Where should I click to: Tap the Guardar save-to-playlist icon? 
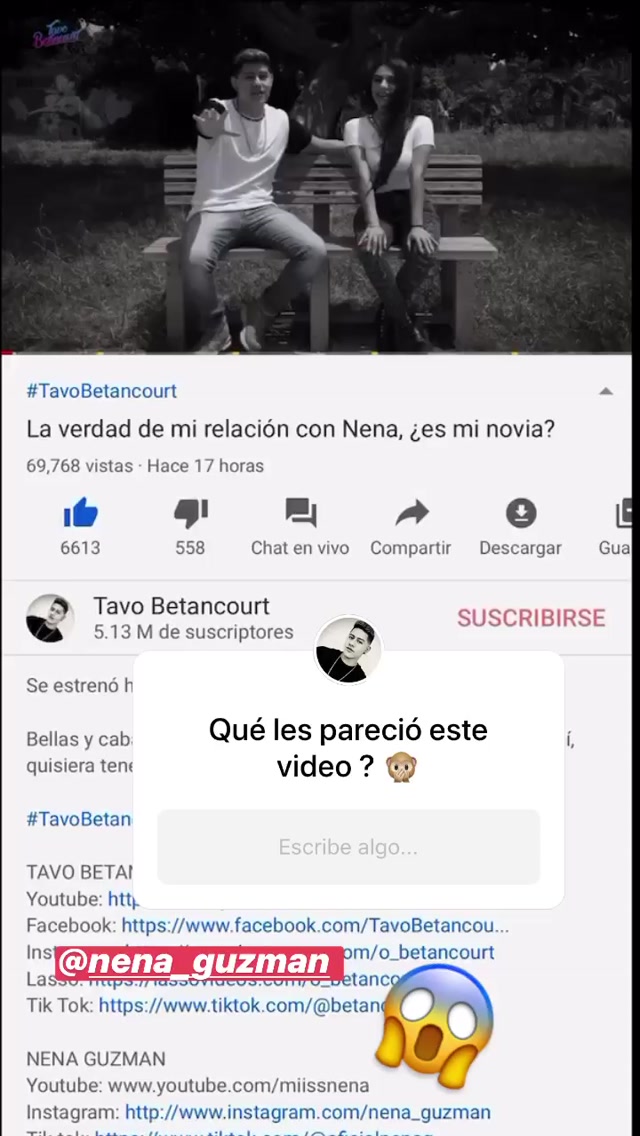click(623, 513)
